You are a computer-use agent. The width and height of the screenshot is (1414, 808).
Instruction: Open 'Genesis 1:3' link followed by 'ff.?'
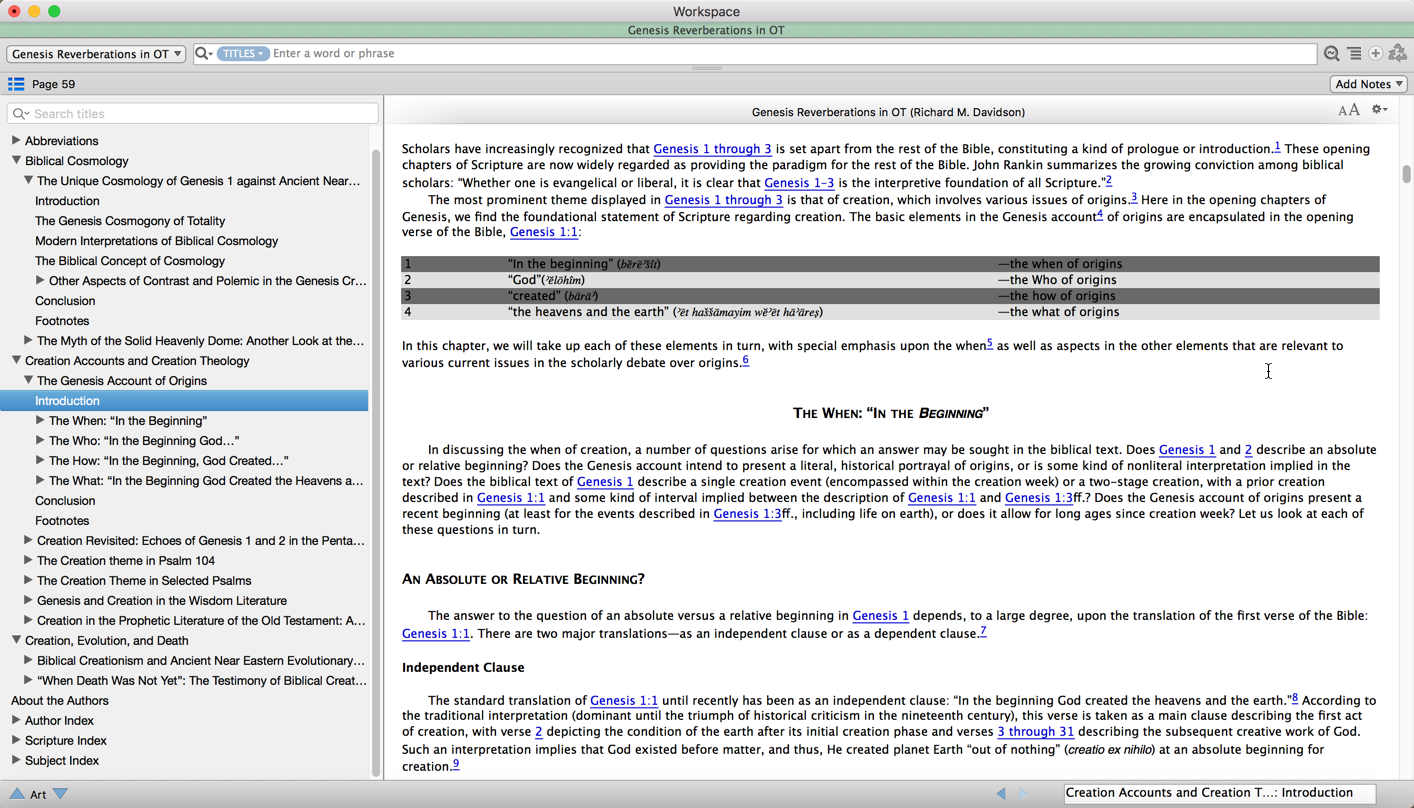1038,498
